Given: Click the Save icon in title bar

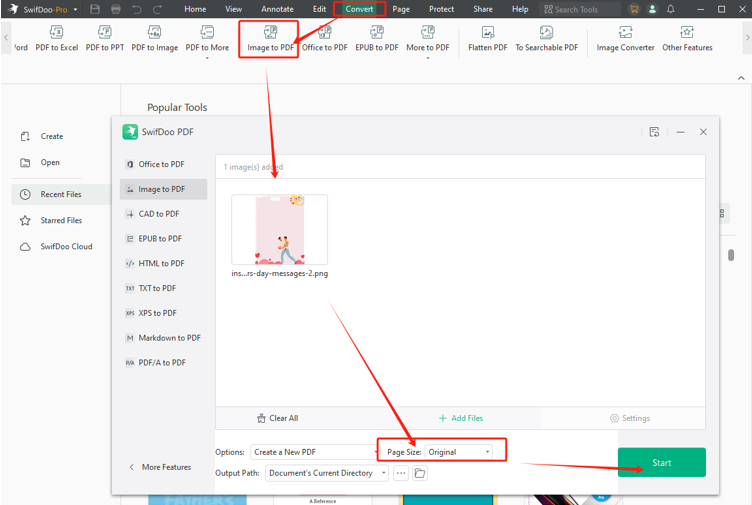Looking at the screenshot, I should click(x=95, y=9).
